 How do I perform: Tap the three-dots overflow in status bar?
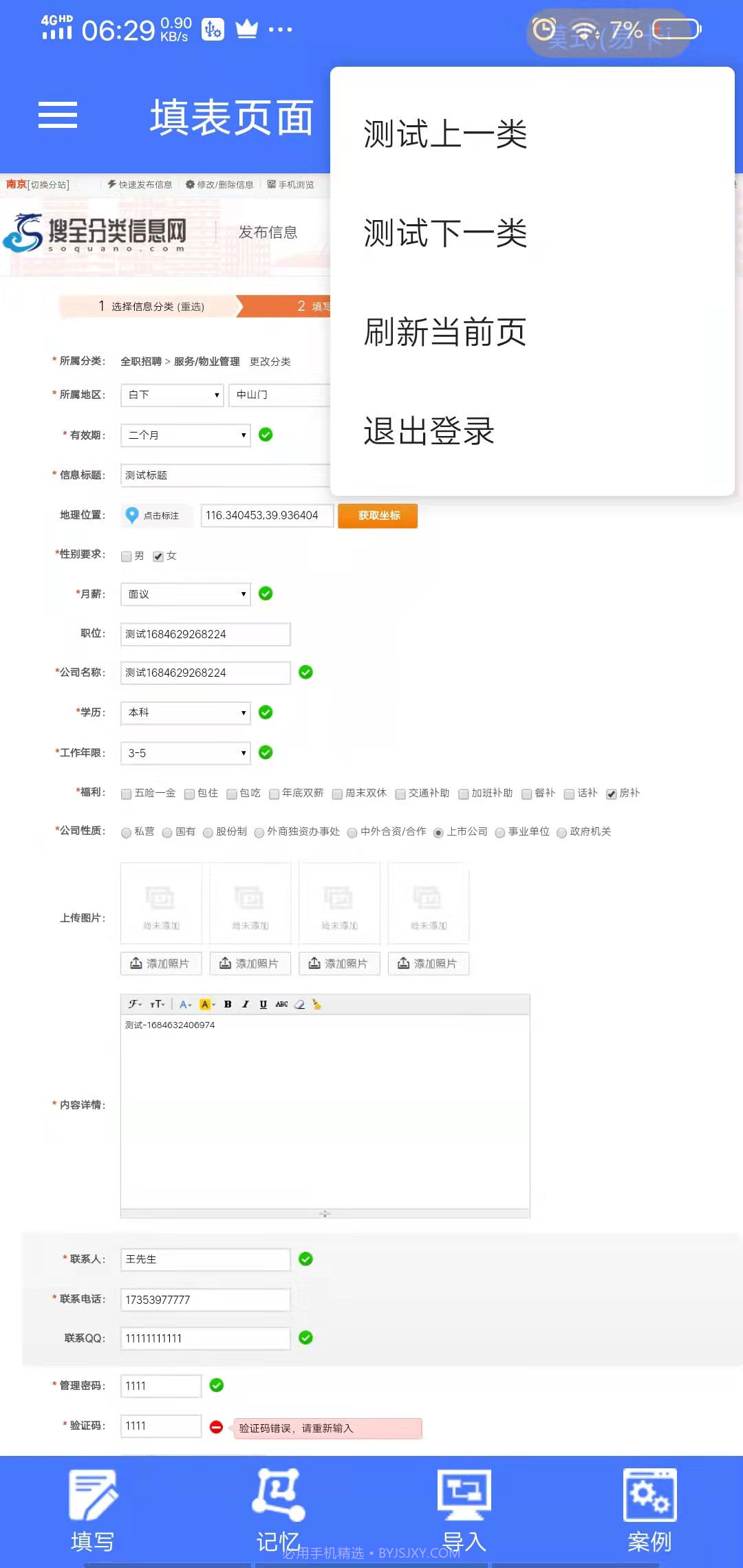(281, 30)
